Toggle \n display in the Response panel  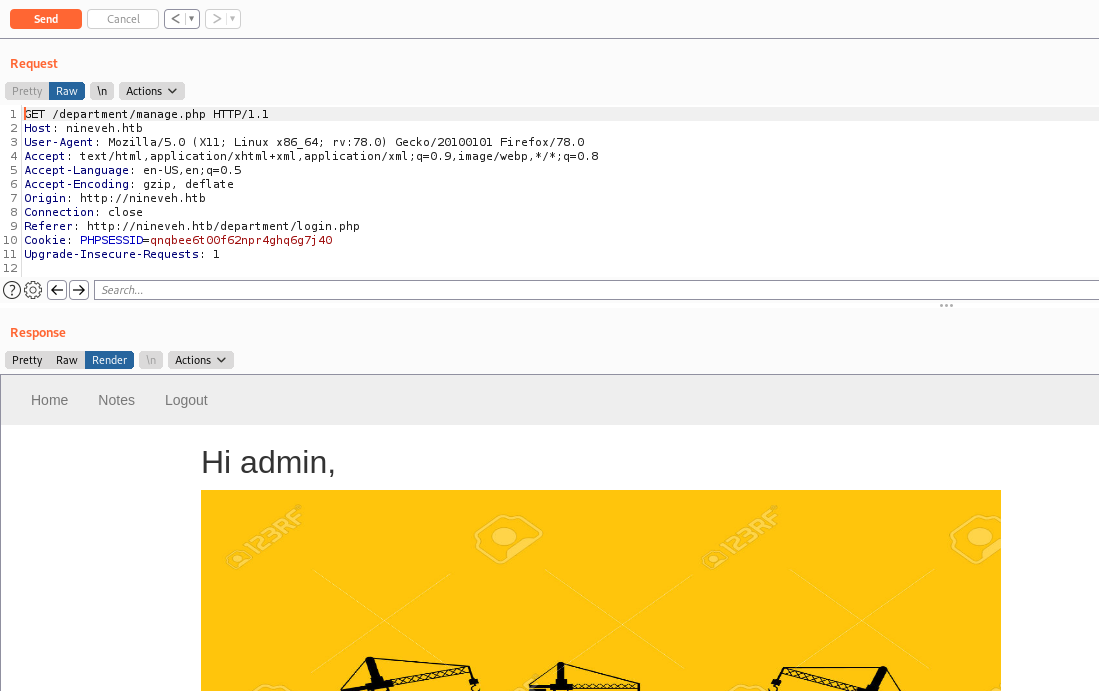150,359
